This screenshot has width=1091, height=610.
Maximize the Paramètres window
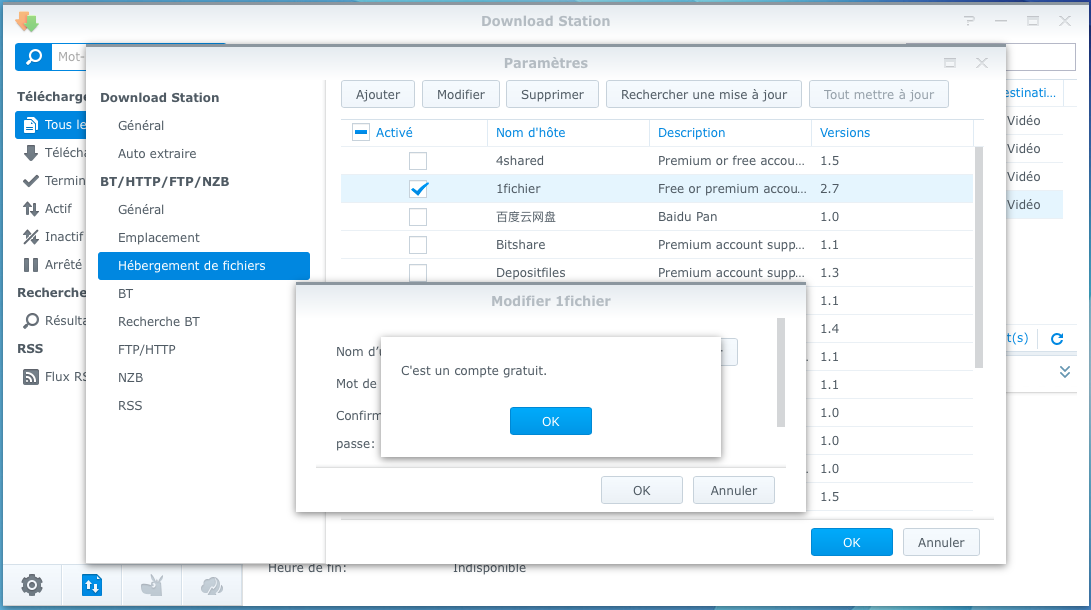pyautogui.click(x=950, y=63)
